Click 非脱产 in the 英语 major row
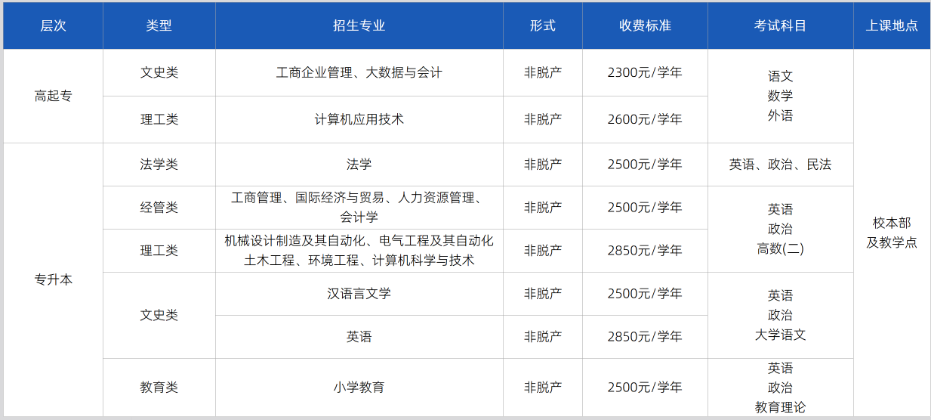Viewport: 931px width, 420px height. point(543,337)
